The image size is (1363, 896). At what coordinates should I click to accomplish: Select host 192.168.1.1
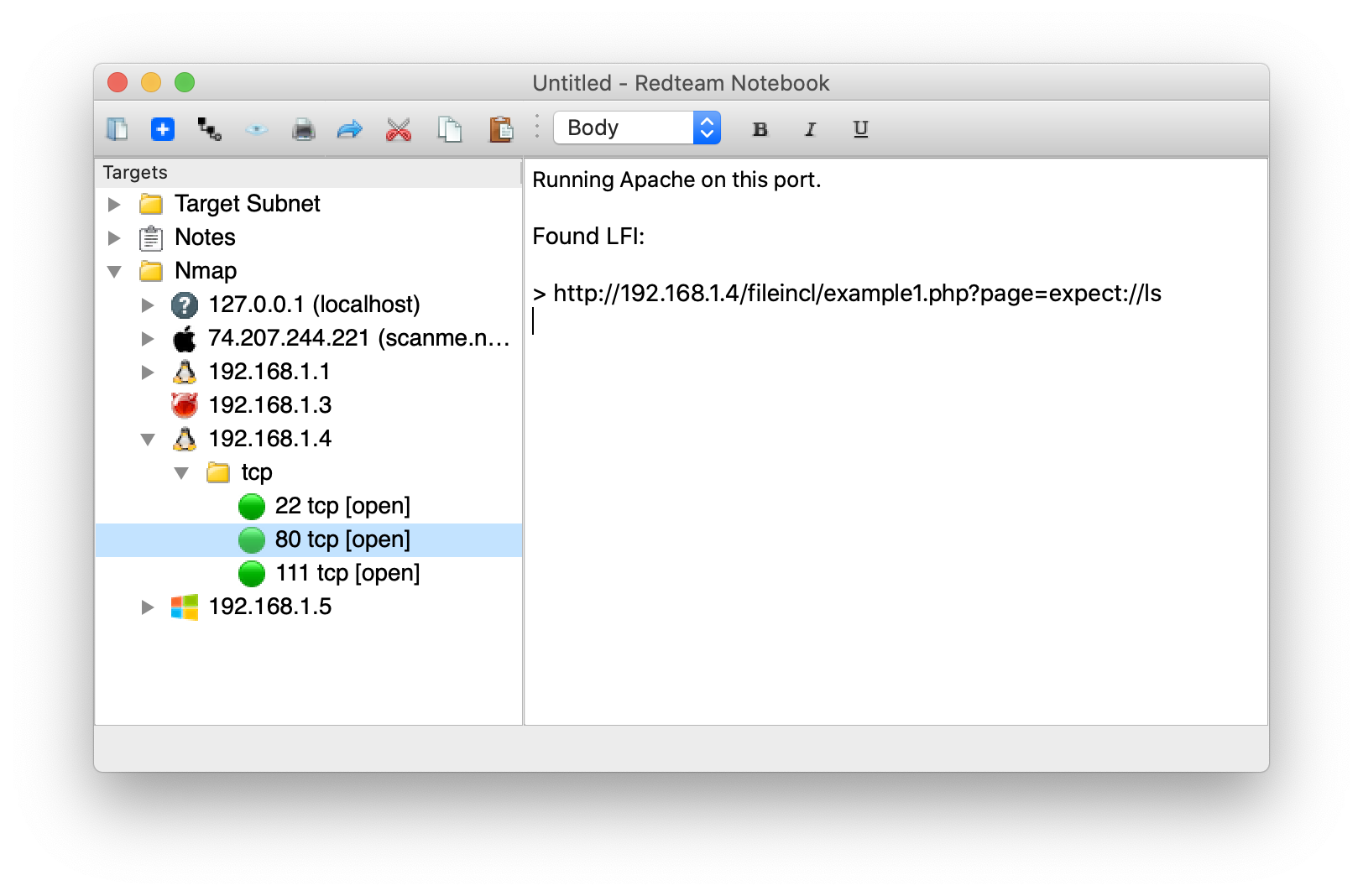coord(269,372)
